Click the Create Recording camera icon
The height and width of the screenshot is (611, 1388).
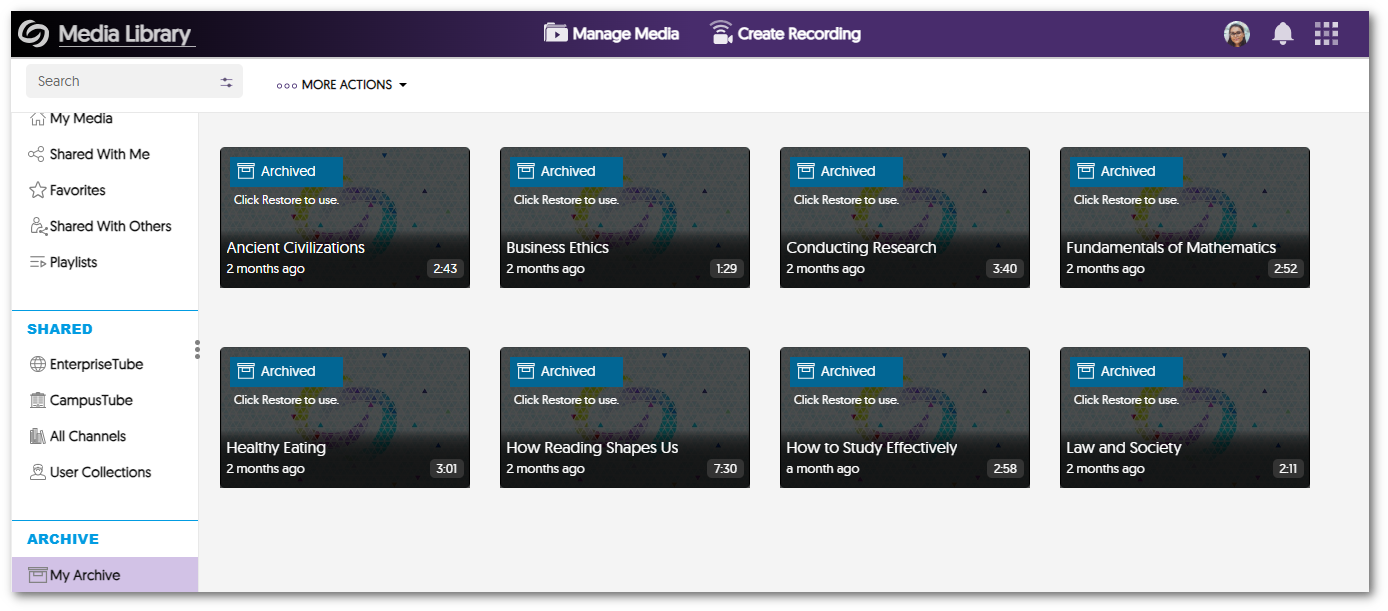pyautogui.click(x=721, y=33)
